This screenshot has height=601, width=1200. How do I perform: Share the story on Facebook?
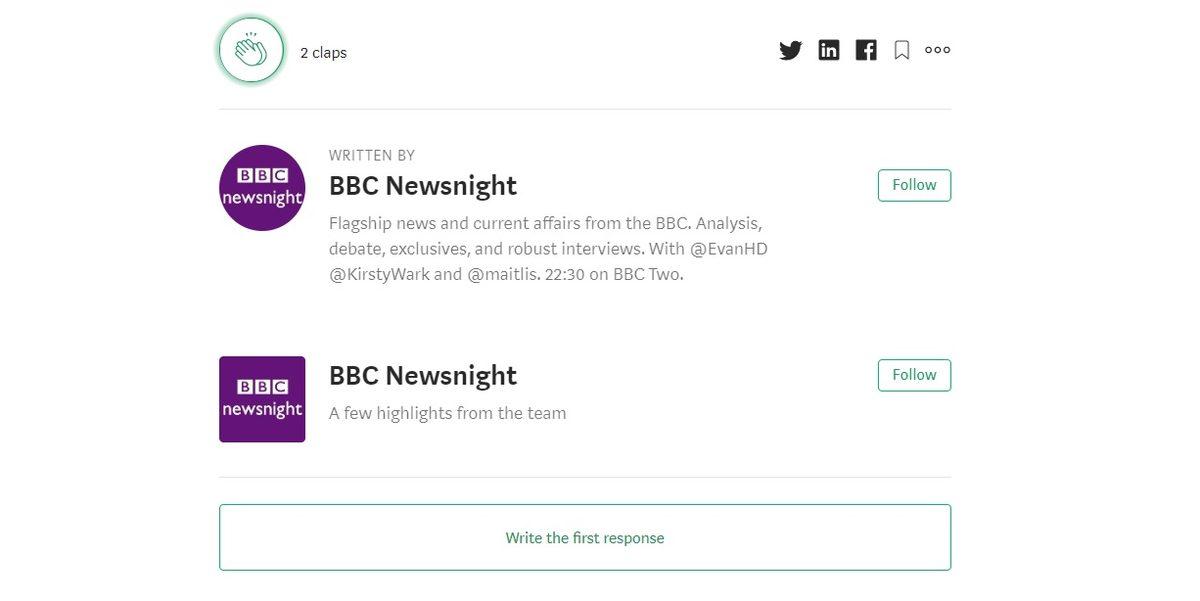click(866, 50)
